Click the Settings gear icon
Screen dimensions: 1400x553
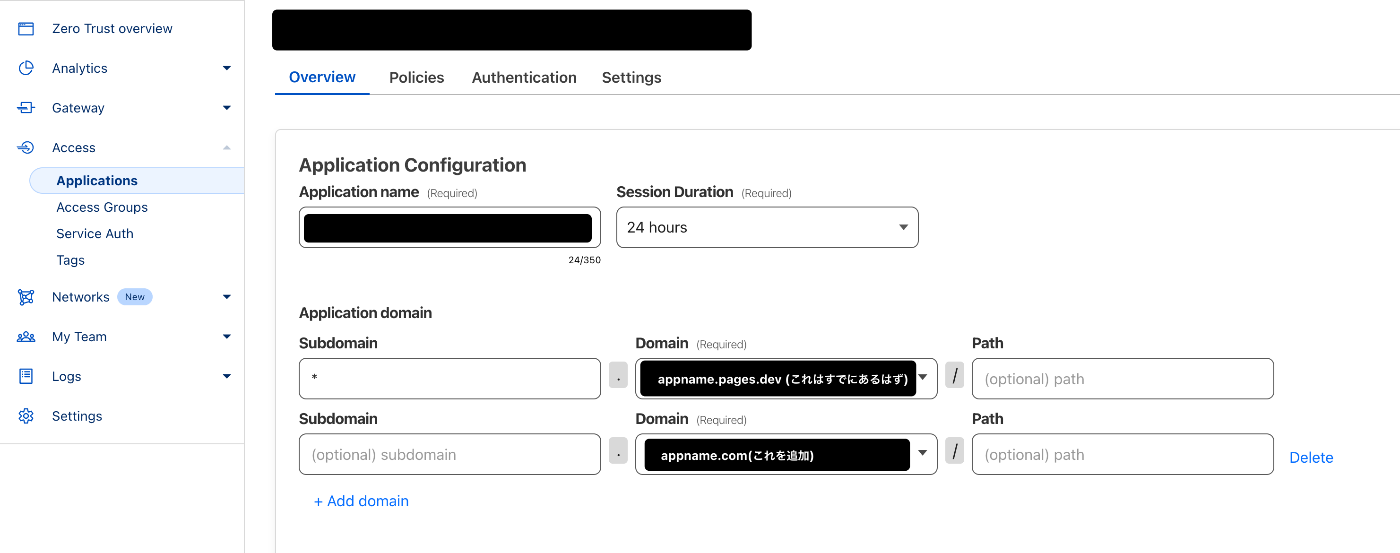tap(26, 416)
